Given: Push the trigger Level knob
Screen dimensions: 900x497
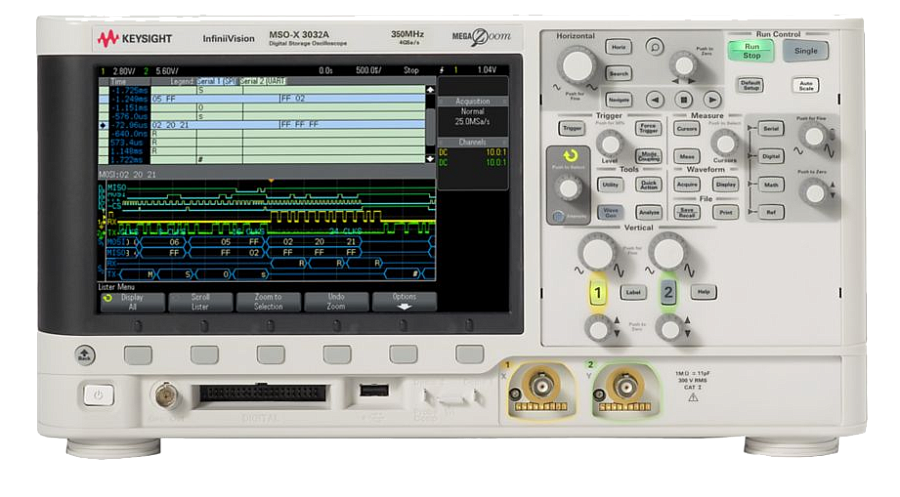Looking at the screenshot, I should point(610,143).
